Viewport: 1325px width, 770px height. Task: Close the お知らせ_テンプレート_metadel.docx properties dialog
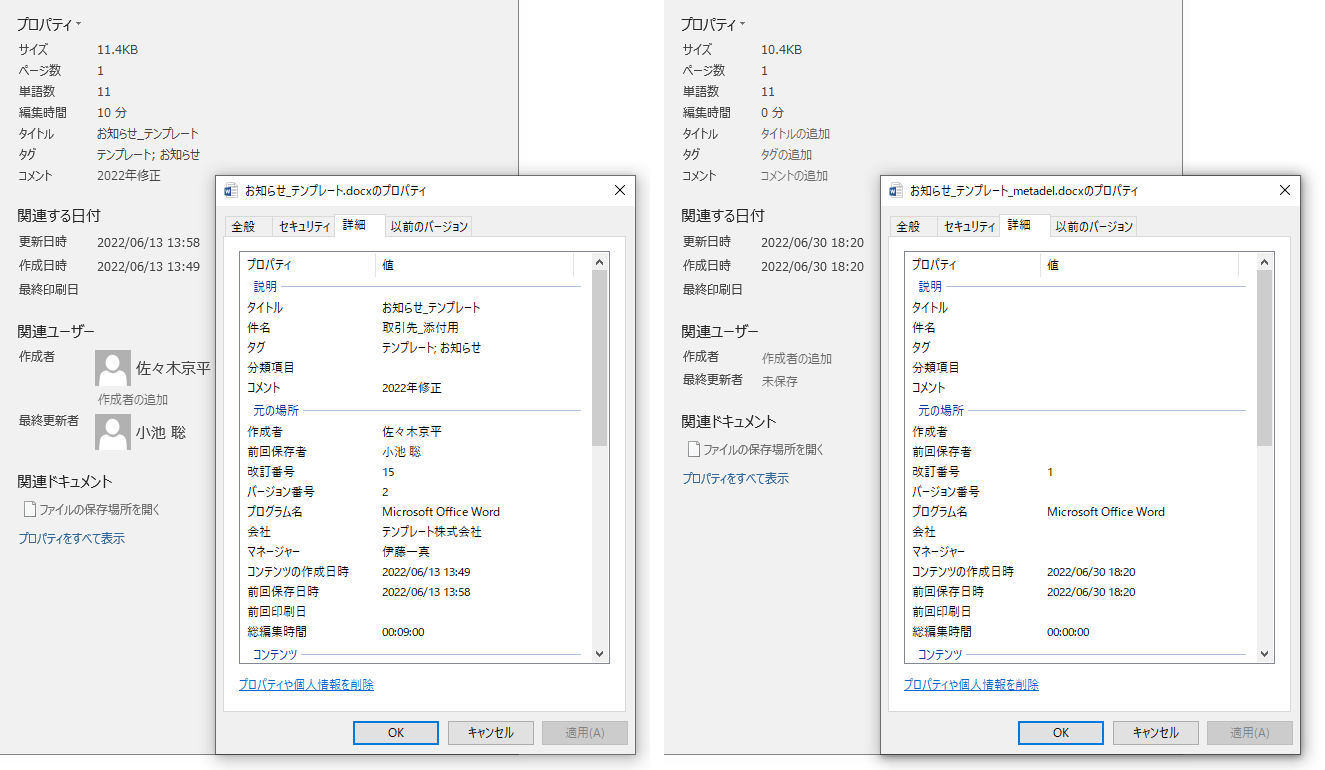point(1284,190)
